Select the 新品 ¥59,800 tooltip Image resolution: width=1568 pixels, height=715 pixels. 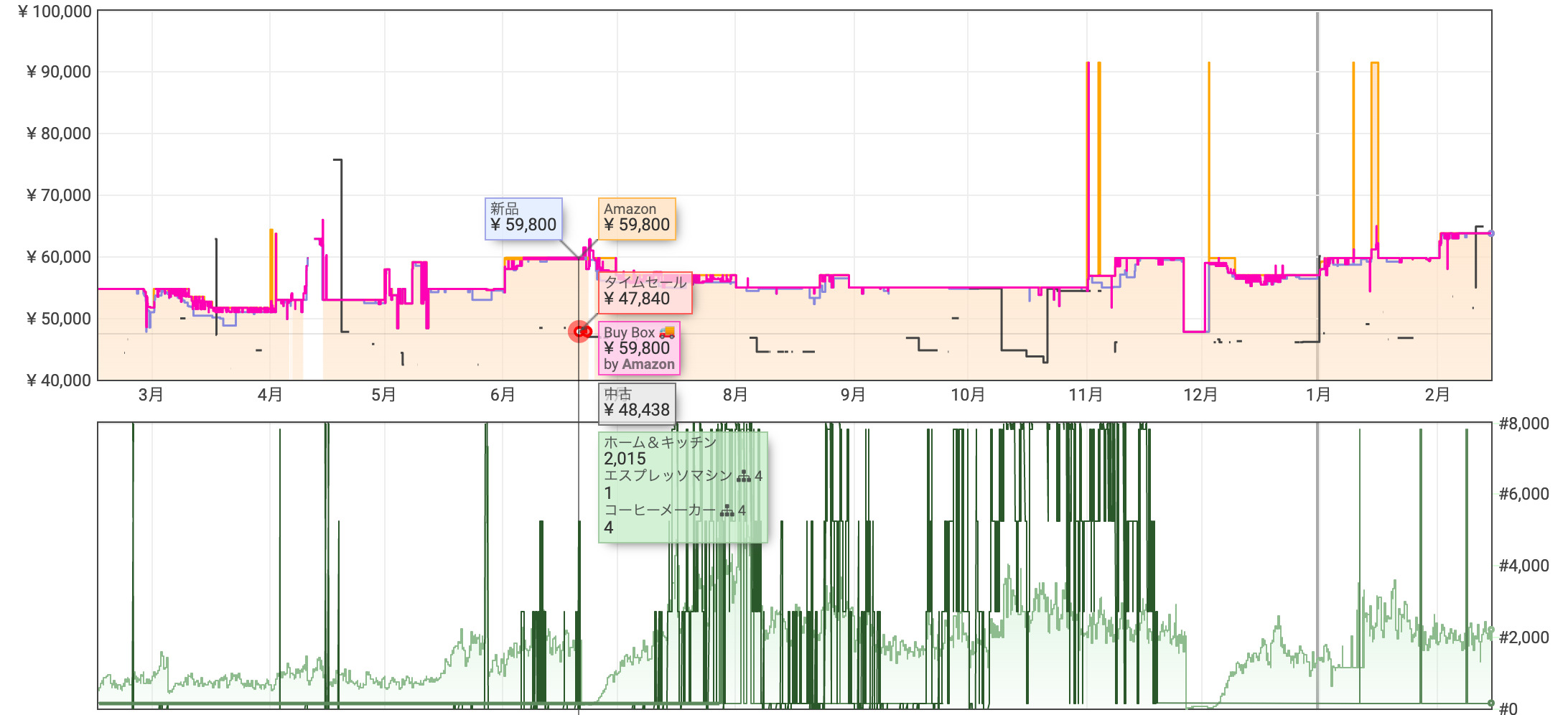(x=523, y=218)
